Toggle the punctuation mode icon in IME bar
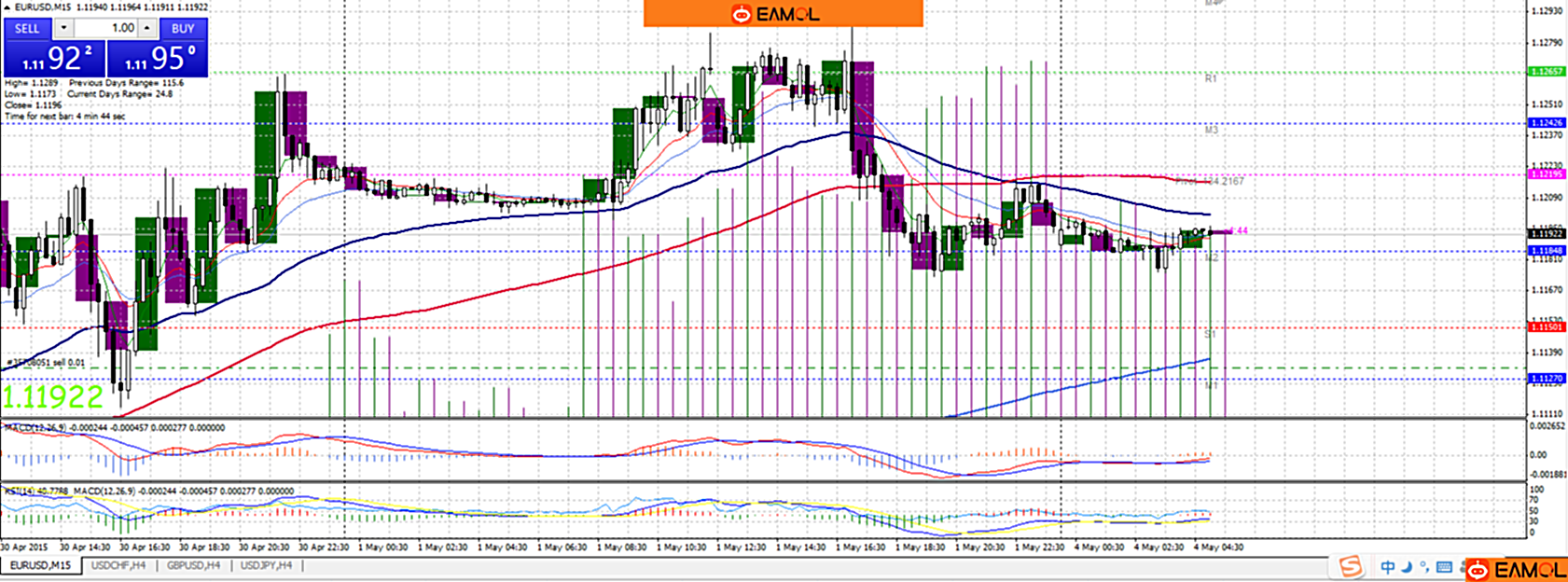This screenshot has width=1568, height=582. 1424,567
